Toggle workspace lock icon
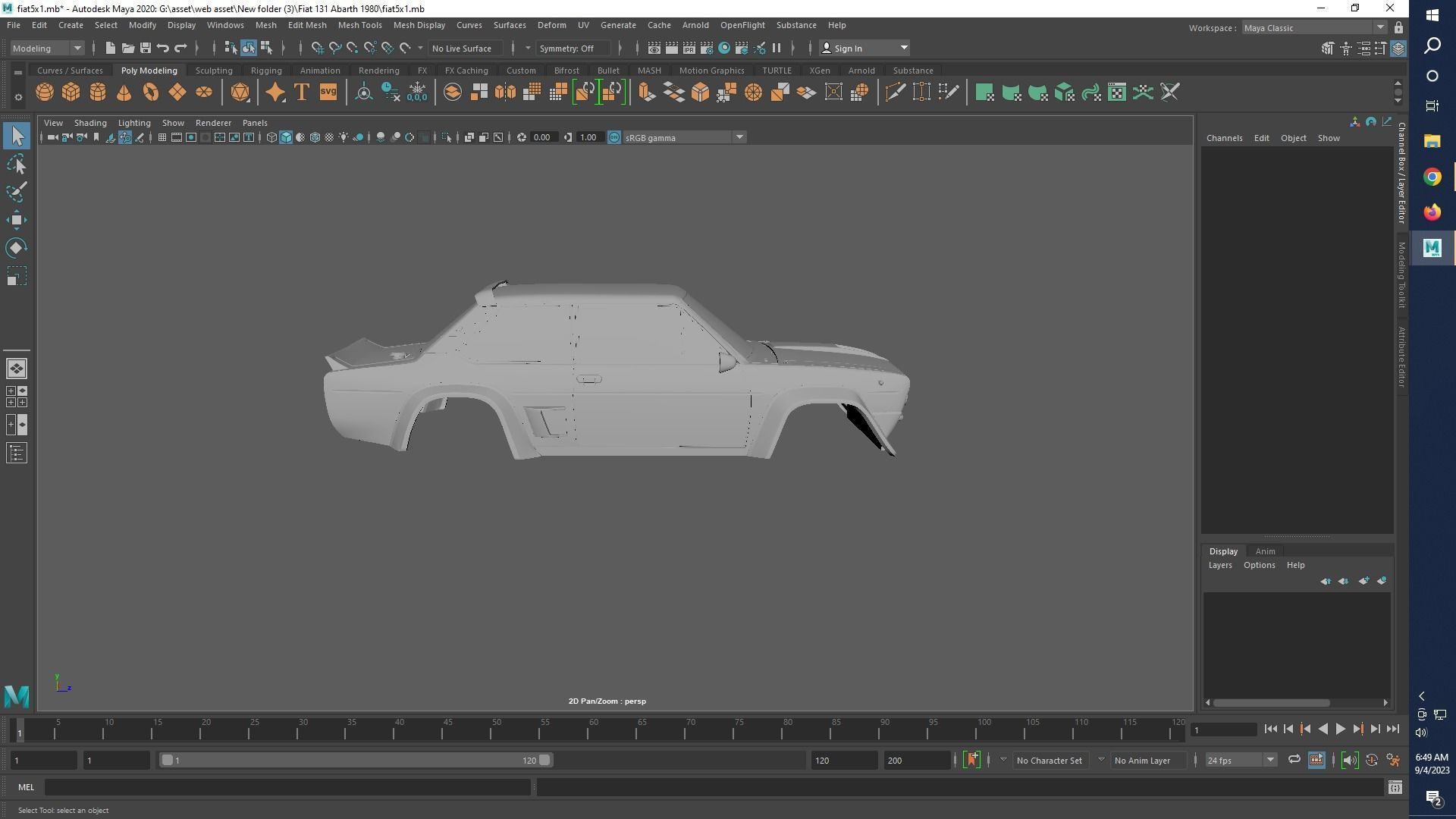Viewport: 1456px width, 819px height. (x=1398, y=28)
